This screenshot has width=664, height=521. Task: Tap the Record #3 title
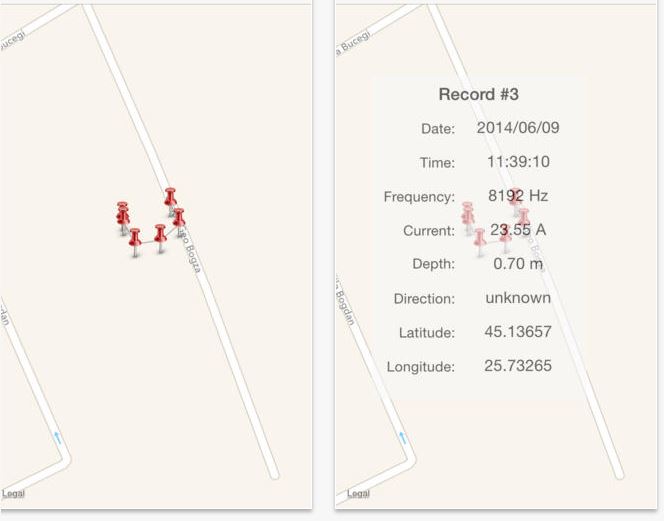478,95
